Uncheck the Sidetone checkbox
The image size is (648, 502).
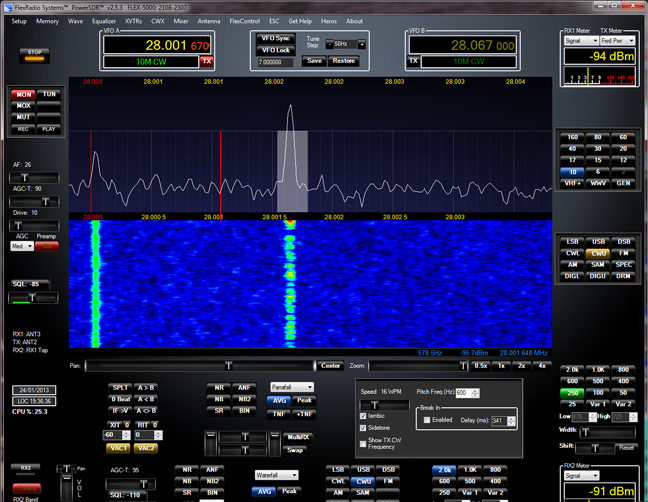(363, 428)
